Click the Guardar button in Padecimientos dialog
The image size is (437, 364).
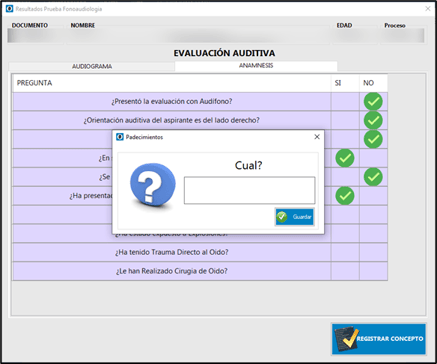[x=295, y=217]
